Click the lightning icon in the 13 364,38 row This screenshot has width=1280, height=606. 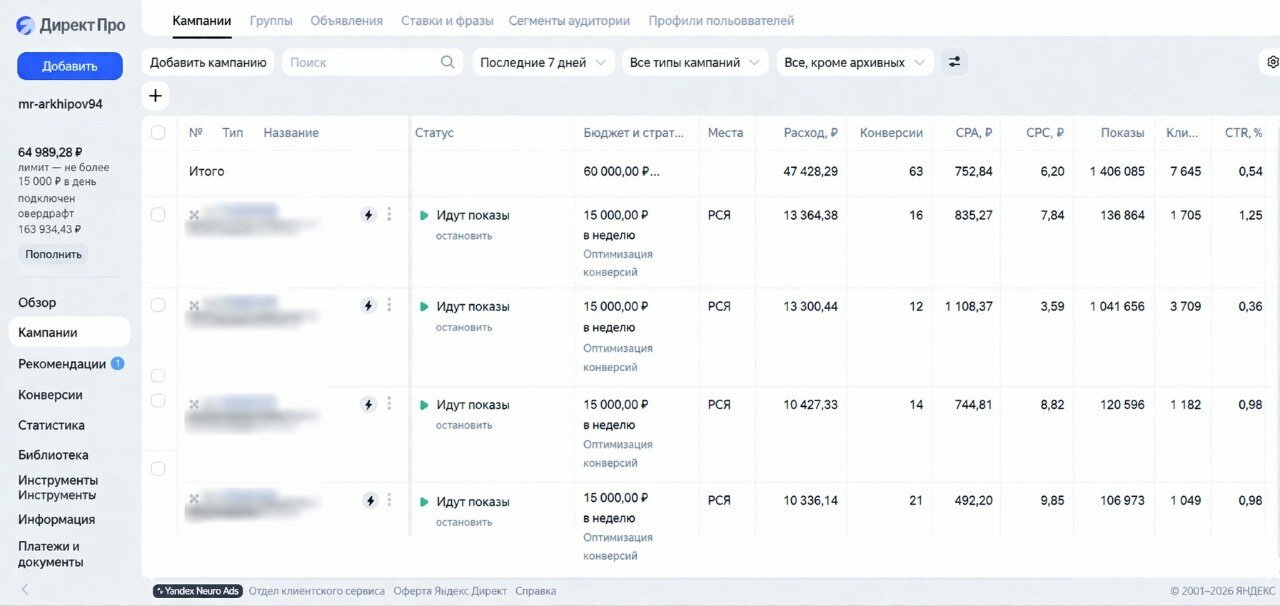(368, 215)
